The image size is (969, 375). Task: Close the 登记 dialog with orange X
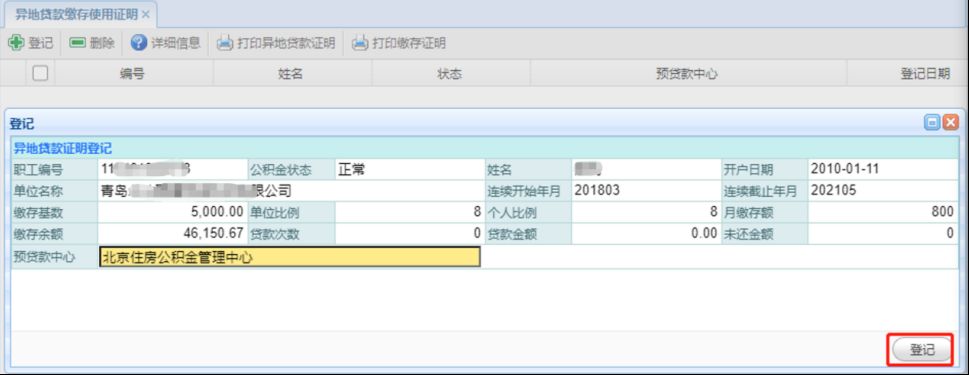[x=950, y=122]
